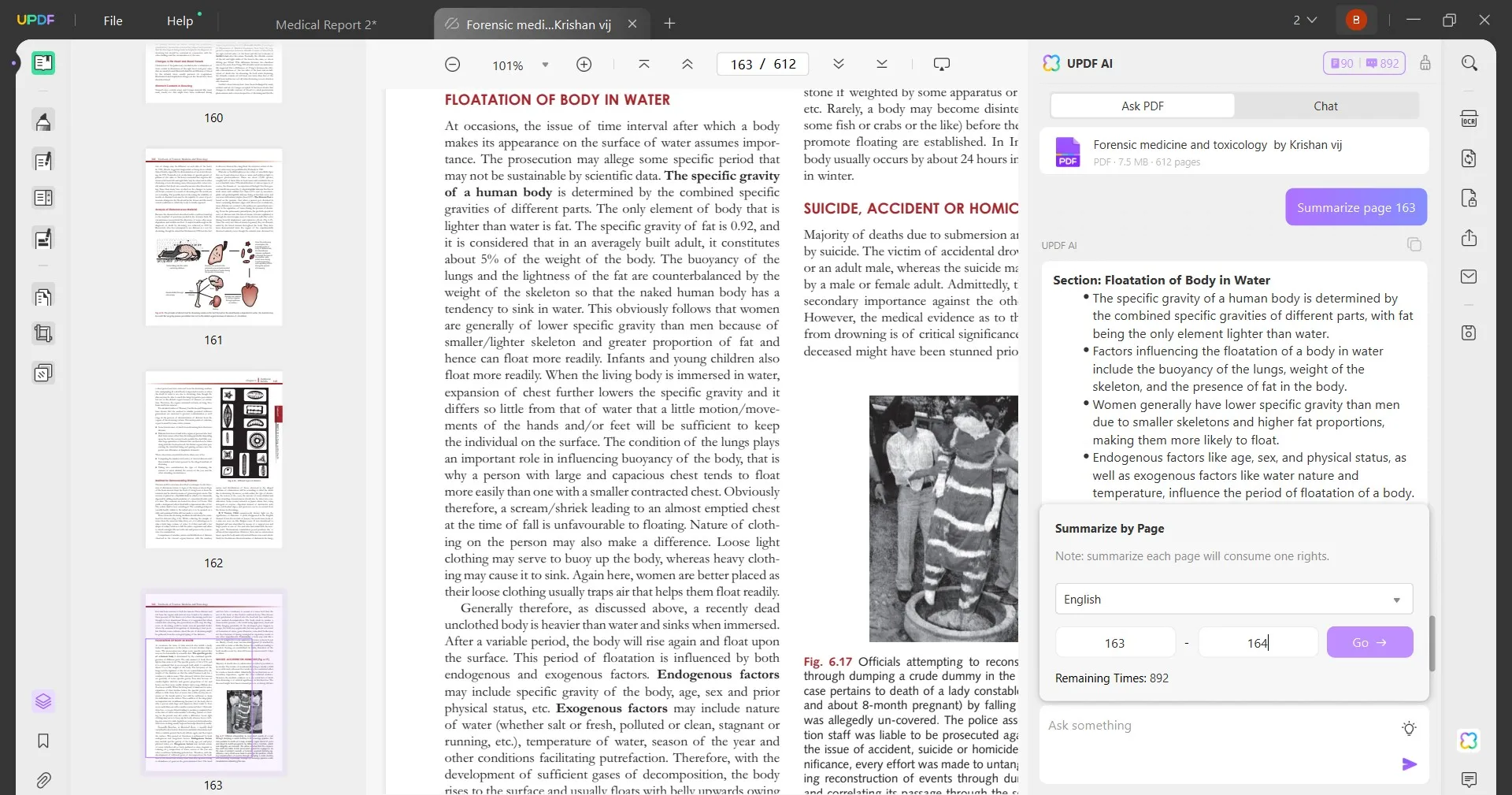
Task: Open the Convert PDF tool
Action: click(1469, 158)
